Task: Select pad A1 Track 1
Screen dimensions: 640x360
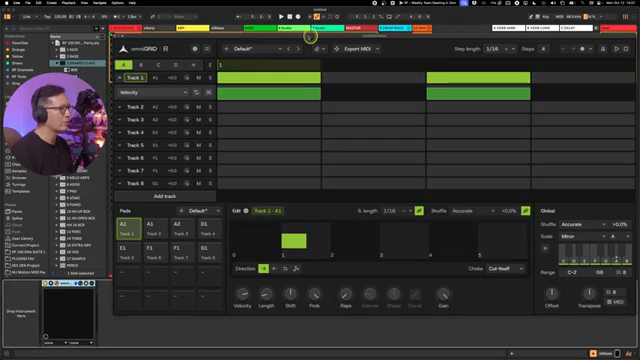Action: (x=129, y=229)
